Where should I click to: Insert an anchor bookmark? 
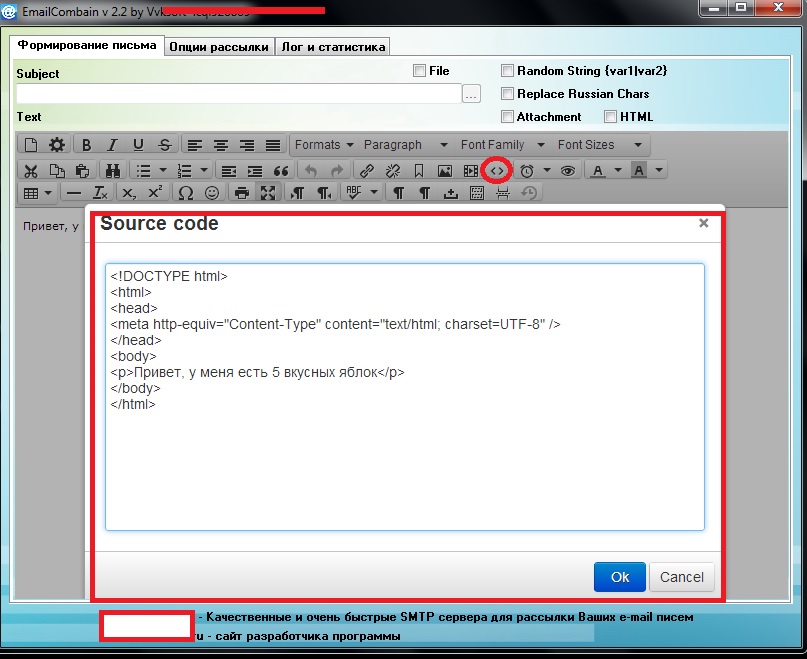coord(419,170)
